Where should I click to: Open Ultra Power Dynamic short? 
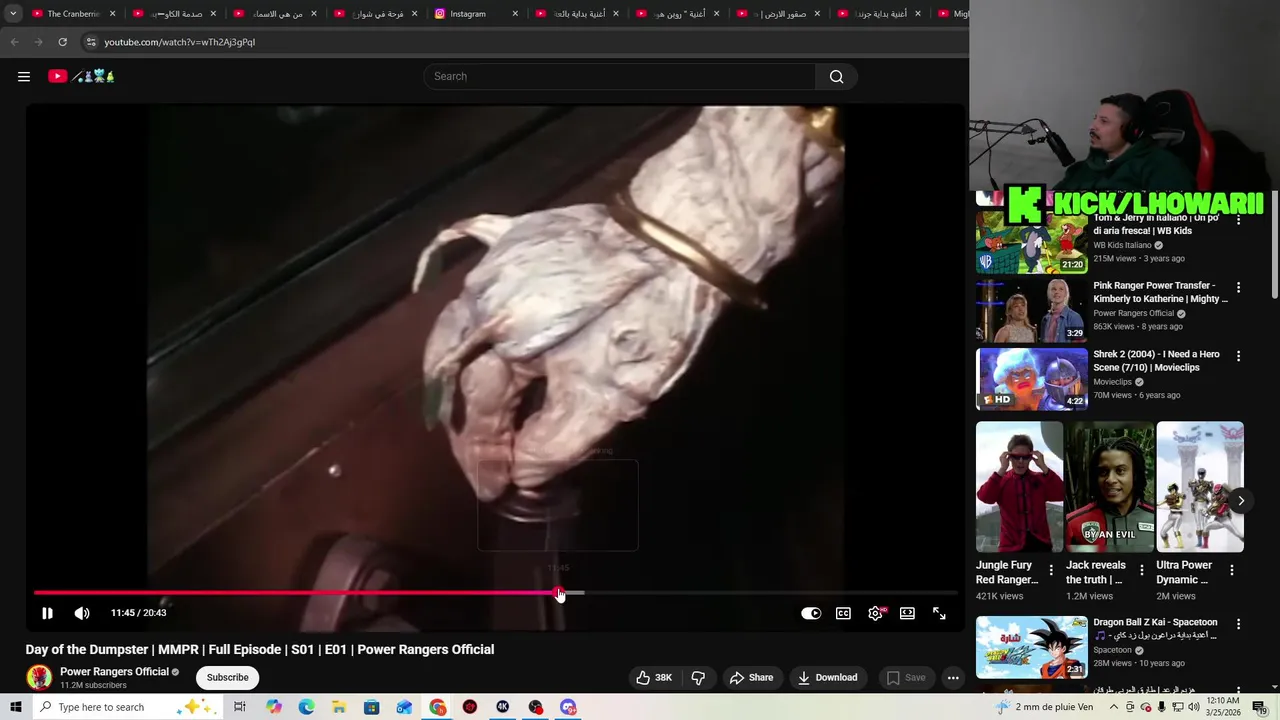point(1200,486)
